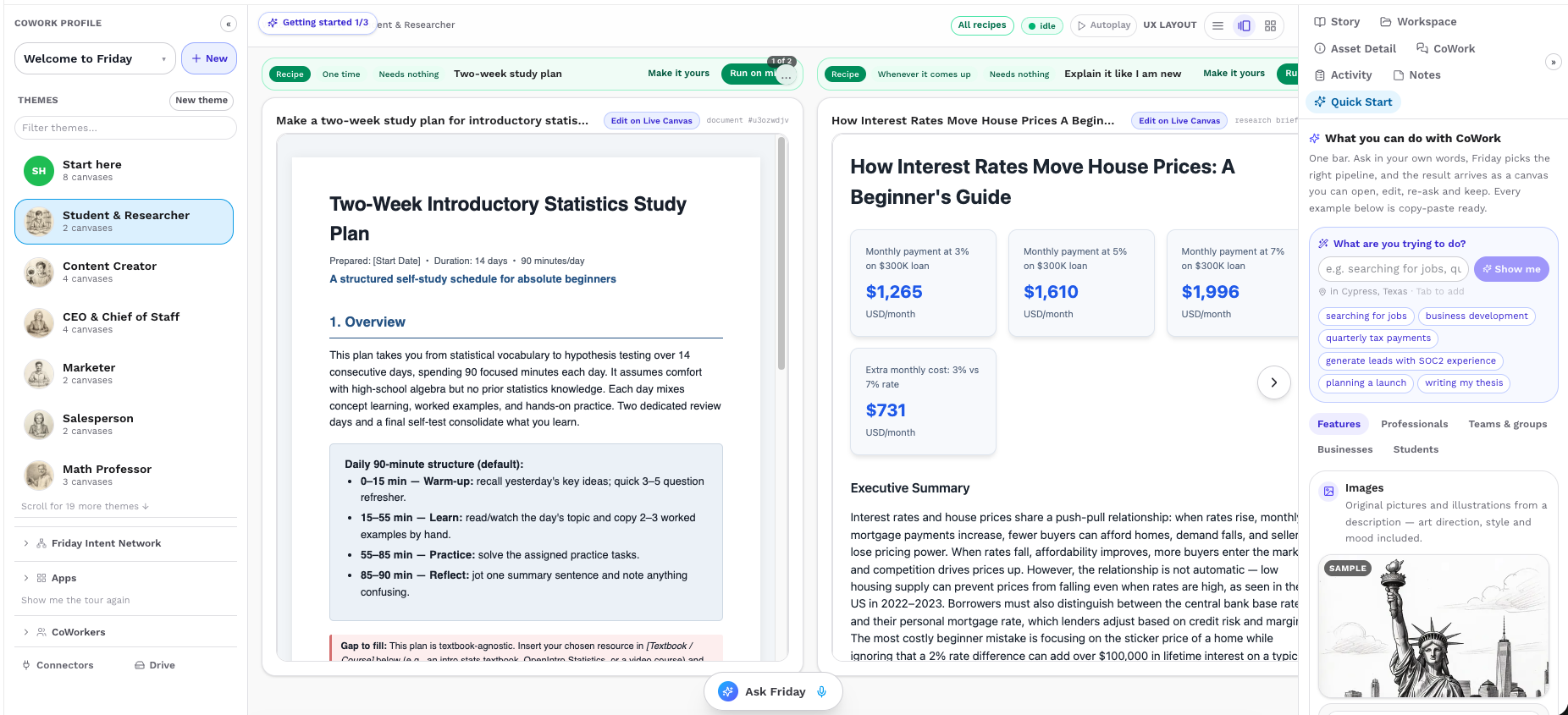Image resolution: width=1568 pixels, height=715 pixels.
Task: Click the study plan document scrollbar
Action: click(781, 254)
